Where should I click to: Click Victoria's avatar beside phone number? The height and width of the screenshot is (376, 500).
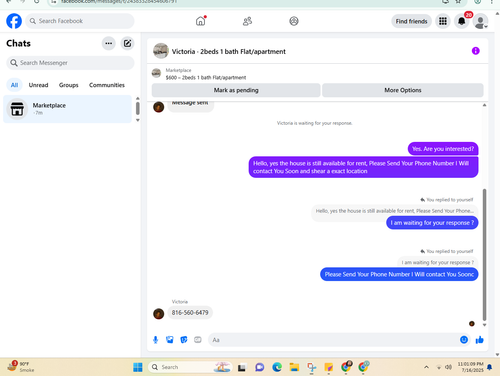tap(158, 314)
